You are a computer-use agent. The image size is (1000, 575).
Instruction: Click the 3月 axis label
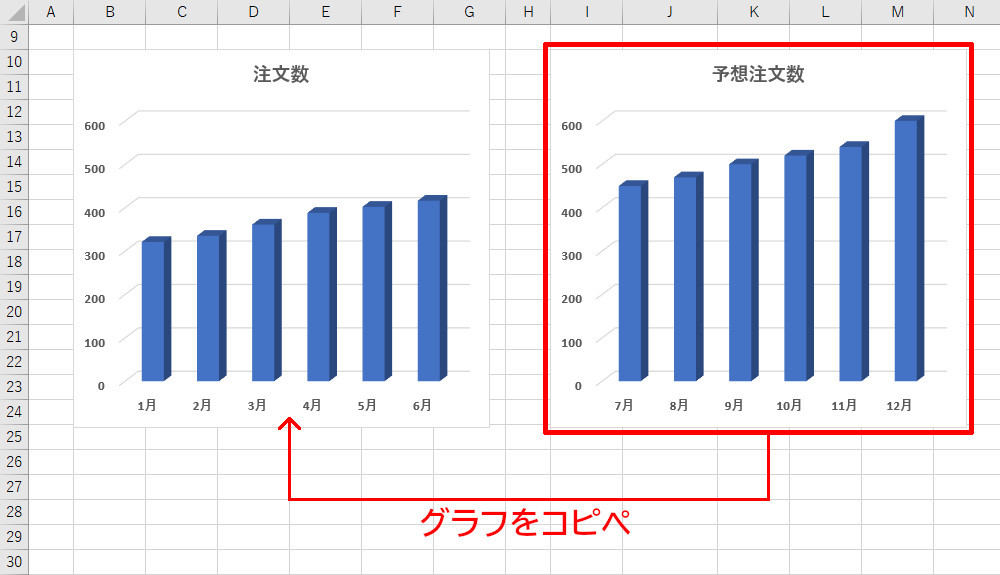(x=257, y=405)
